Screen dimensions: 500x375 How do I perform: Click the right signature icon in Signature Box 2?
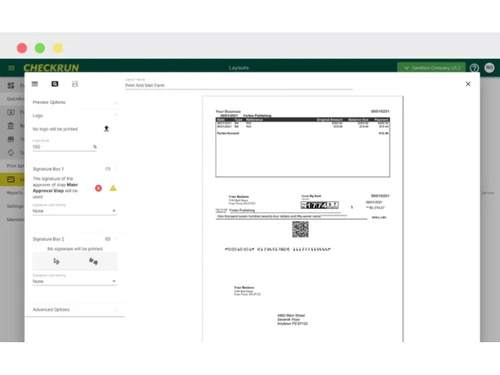tap(93, 261)
